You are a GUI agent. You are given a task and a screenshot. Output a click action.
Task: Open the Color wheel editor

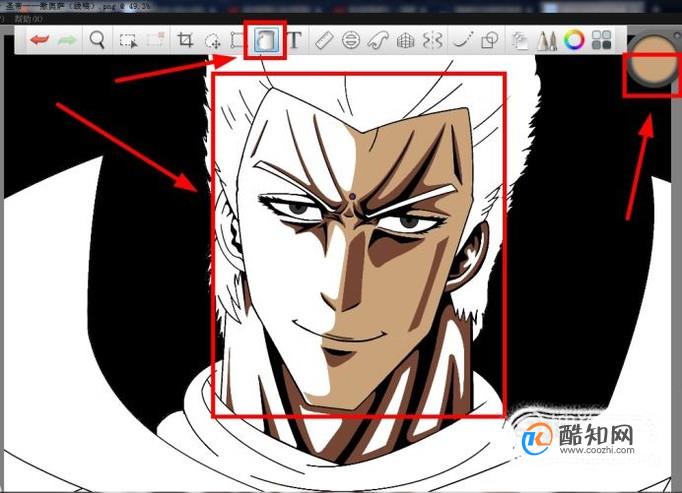(574, 40)
